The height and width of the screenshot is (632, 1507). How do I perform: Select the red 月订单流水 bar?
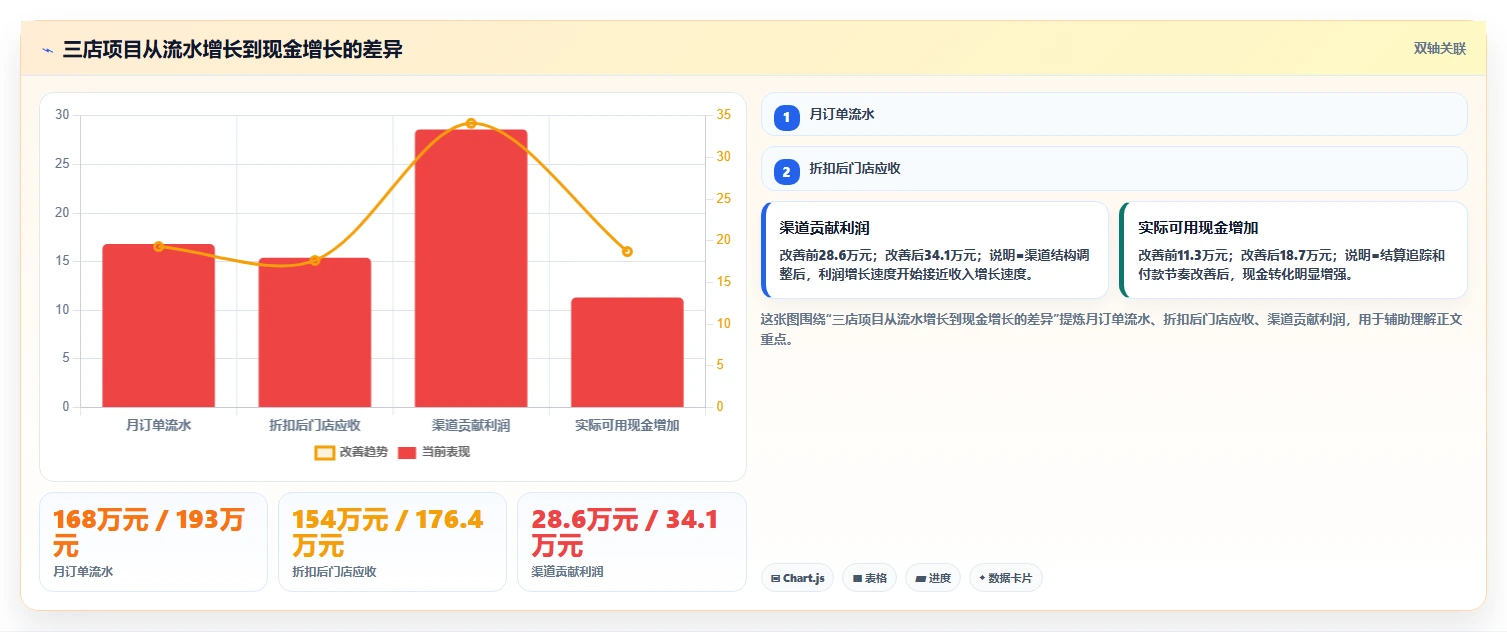point(159,325)
